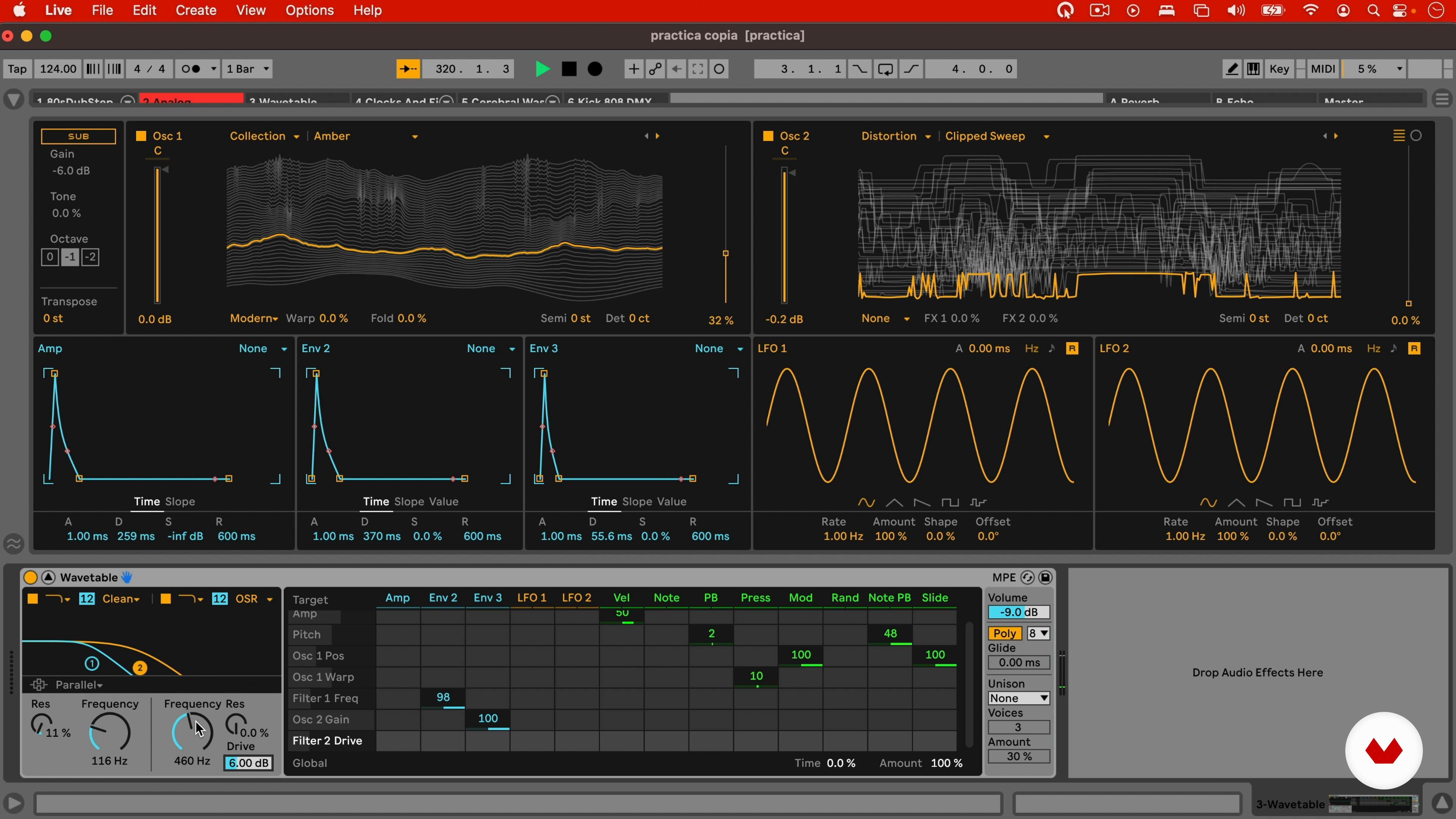This screenshot has width=1456, height=819.
Task: Open the Create menu
Action: click(x=196, y=10)
